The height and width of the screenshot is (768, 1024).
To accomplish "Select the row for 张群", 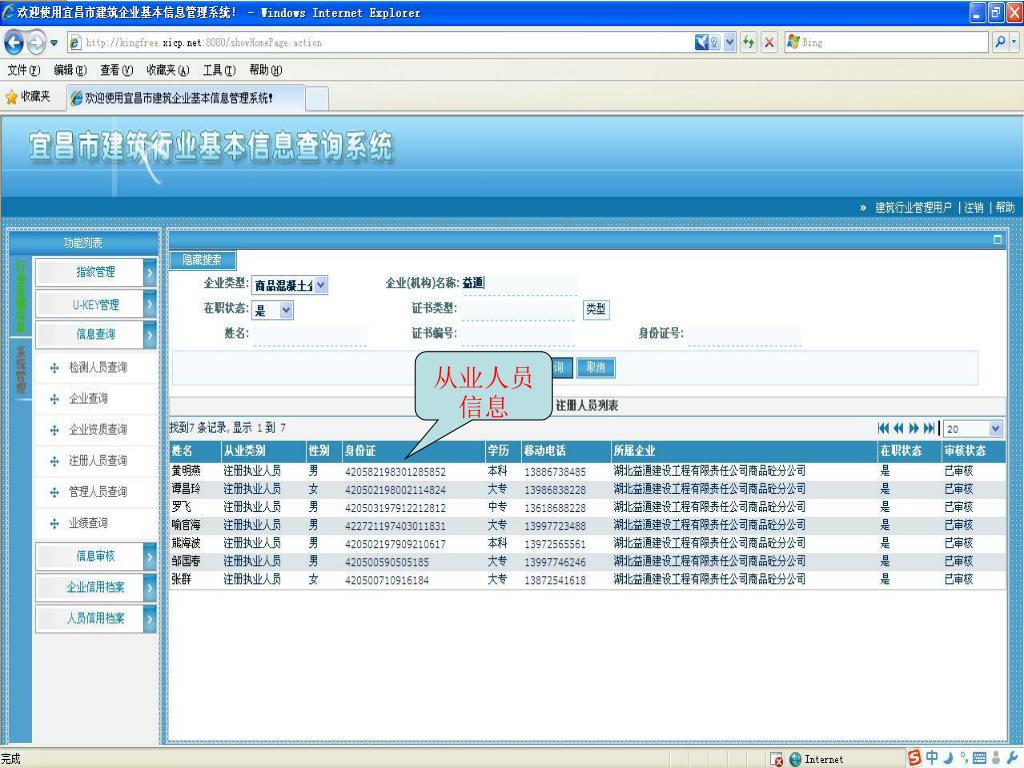I will 587,579.
